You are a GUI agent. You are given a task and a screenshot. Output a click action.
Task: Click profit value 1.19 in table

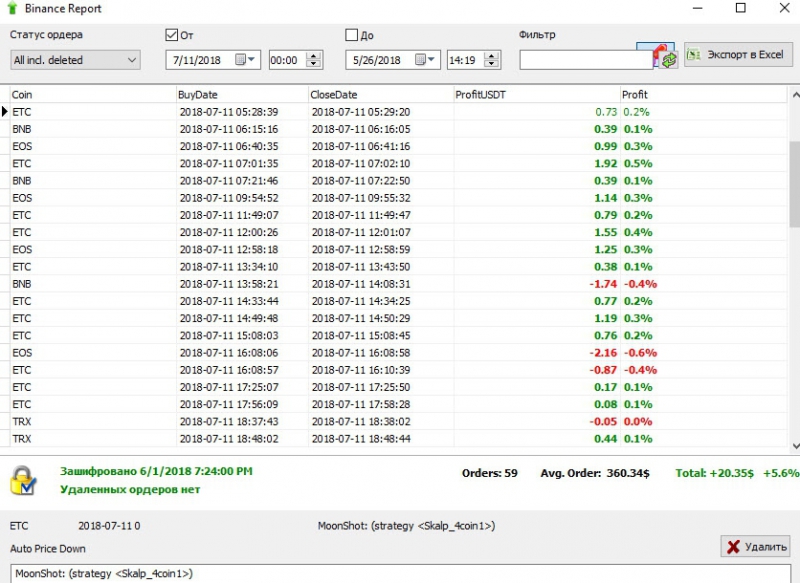[606, 318]
